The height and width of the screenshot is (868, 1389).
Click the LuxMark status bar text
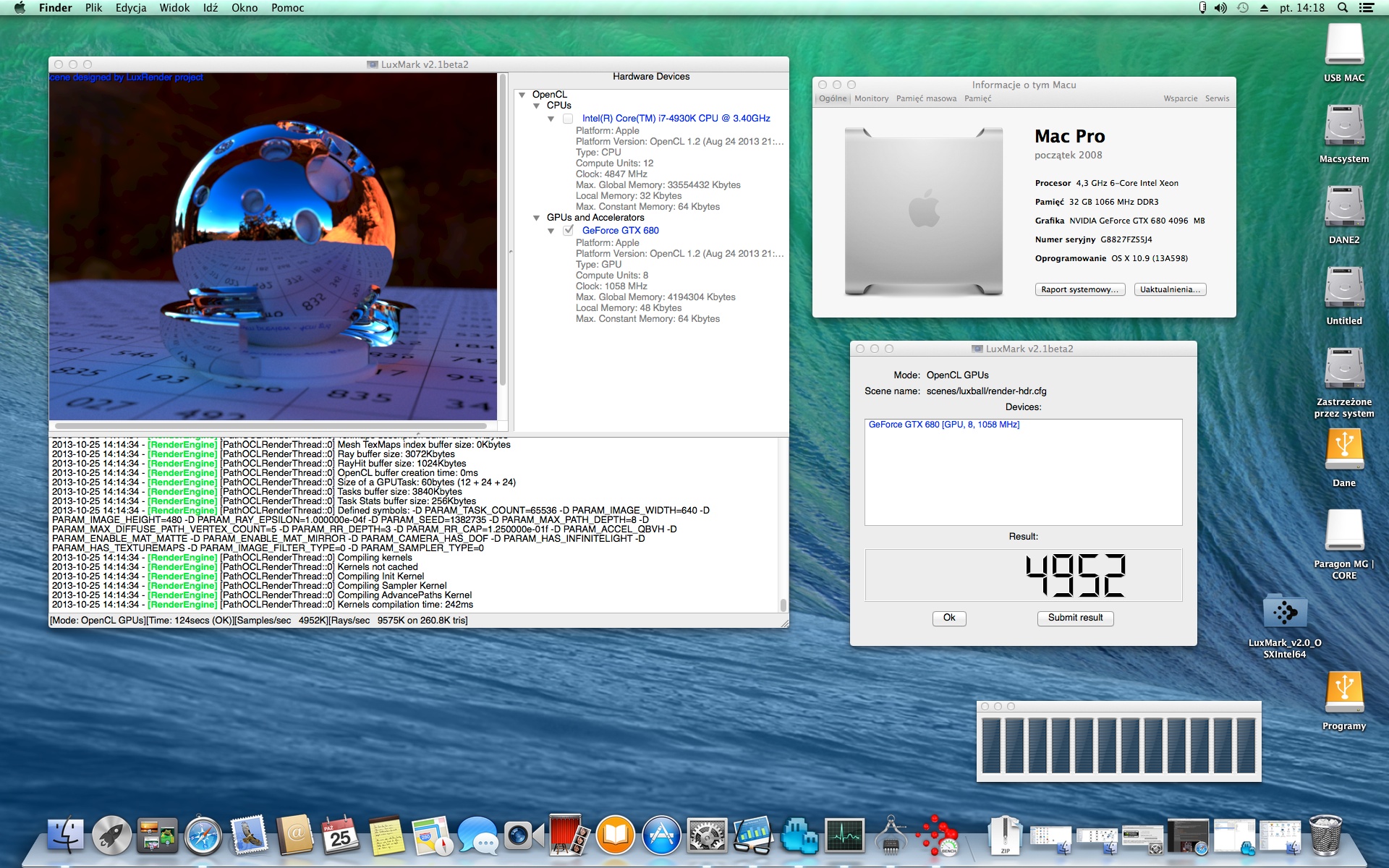[259, 621]
